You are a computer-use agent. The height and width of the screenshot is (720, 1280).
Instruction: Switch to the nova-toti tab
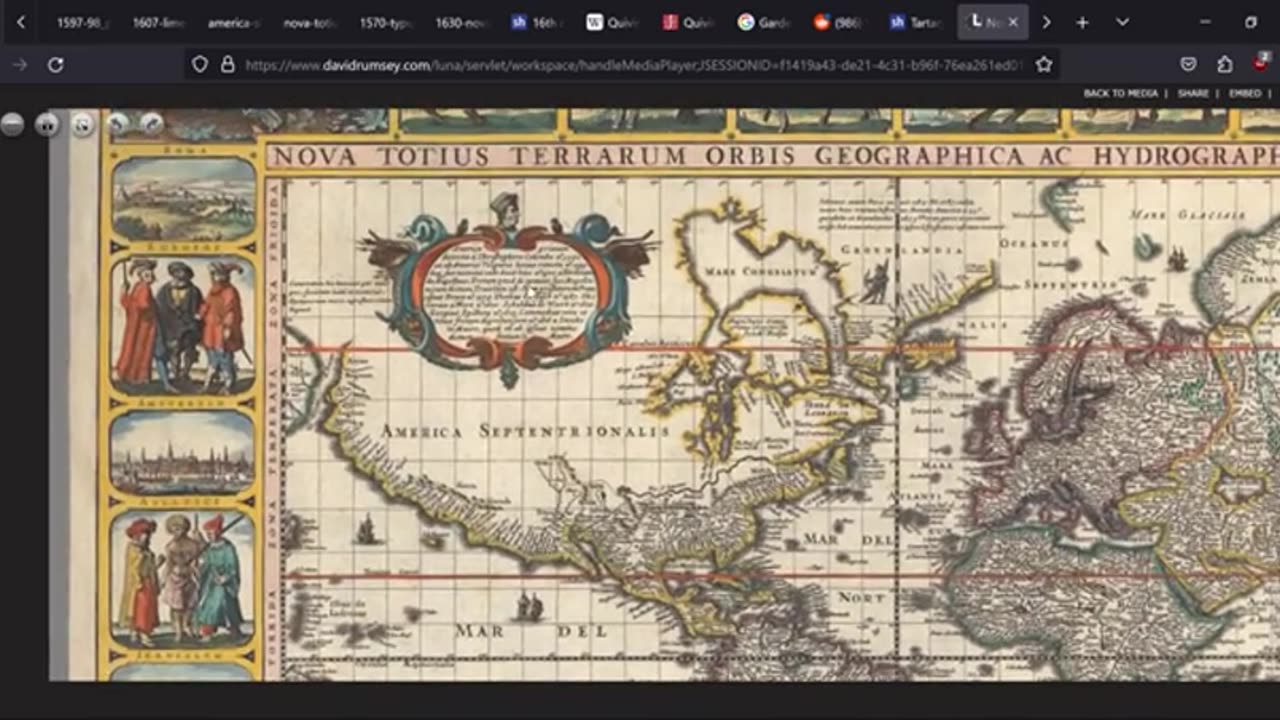(x=309, y=22)
